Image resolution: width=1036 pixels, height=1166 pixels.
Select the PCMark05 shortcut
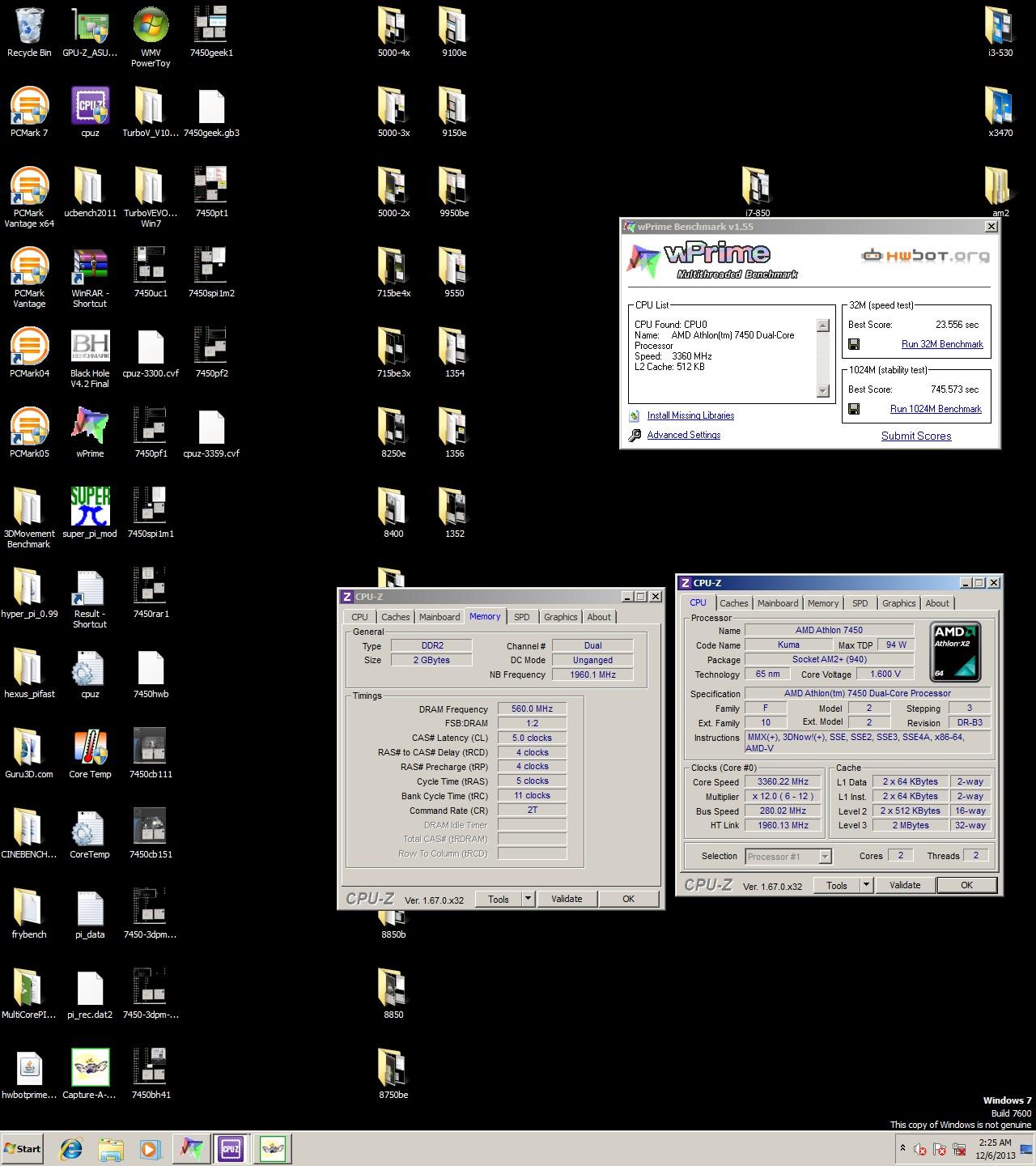(29, 432)
